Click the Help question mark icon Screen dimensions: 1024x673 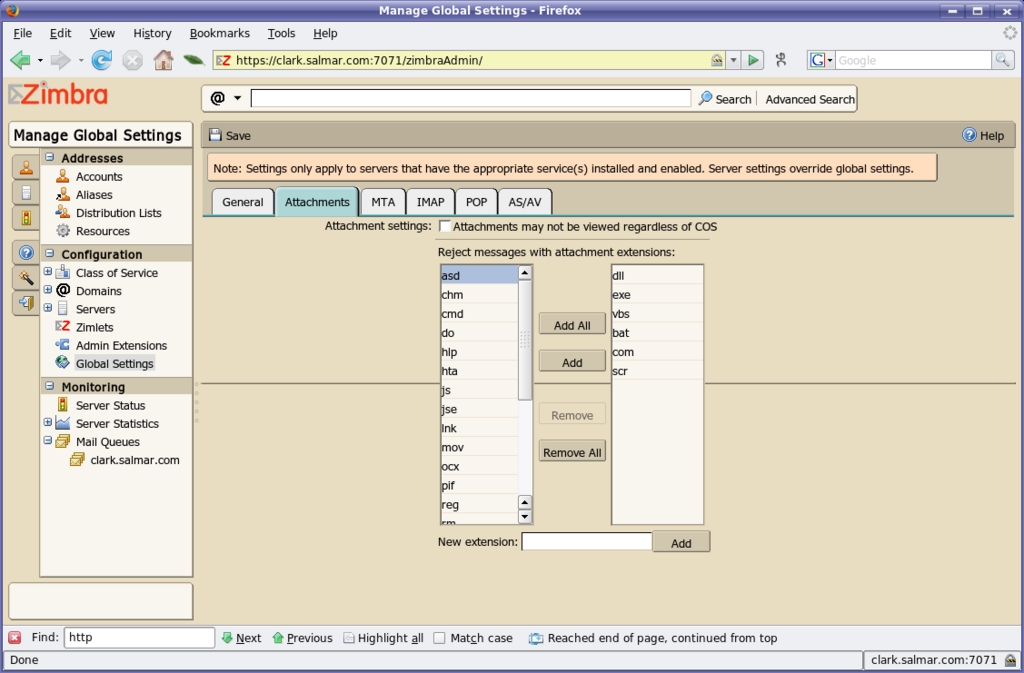point(969,135)
